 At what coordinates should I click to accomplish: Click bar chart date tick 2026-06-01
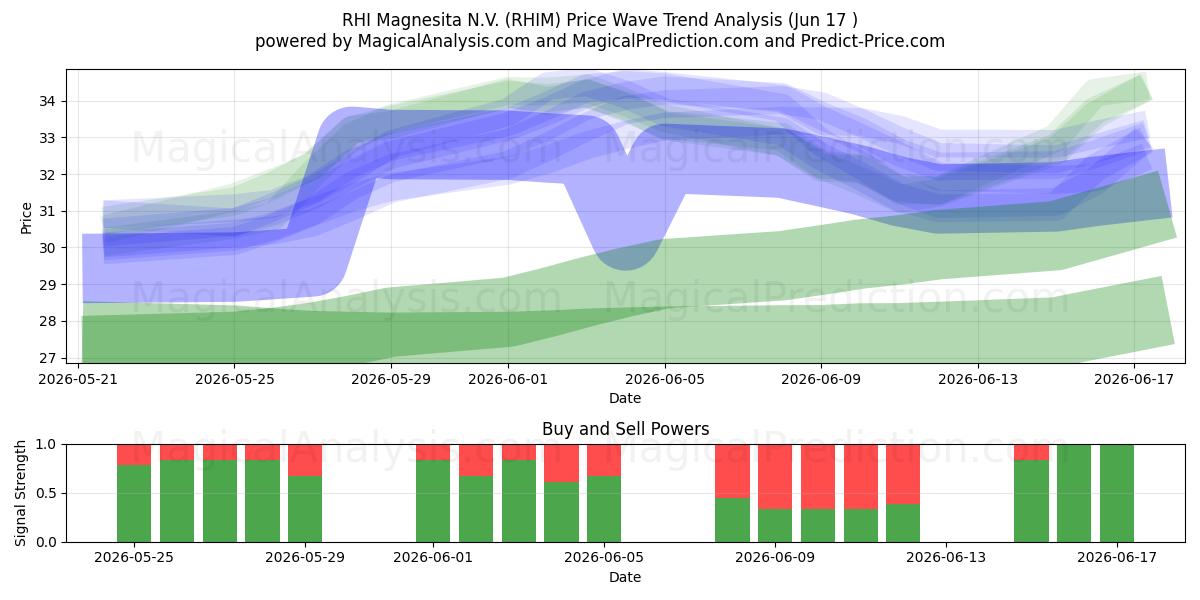(x=433, y=558)
